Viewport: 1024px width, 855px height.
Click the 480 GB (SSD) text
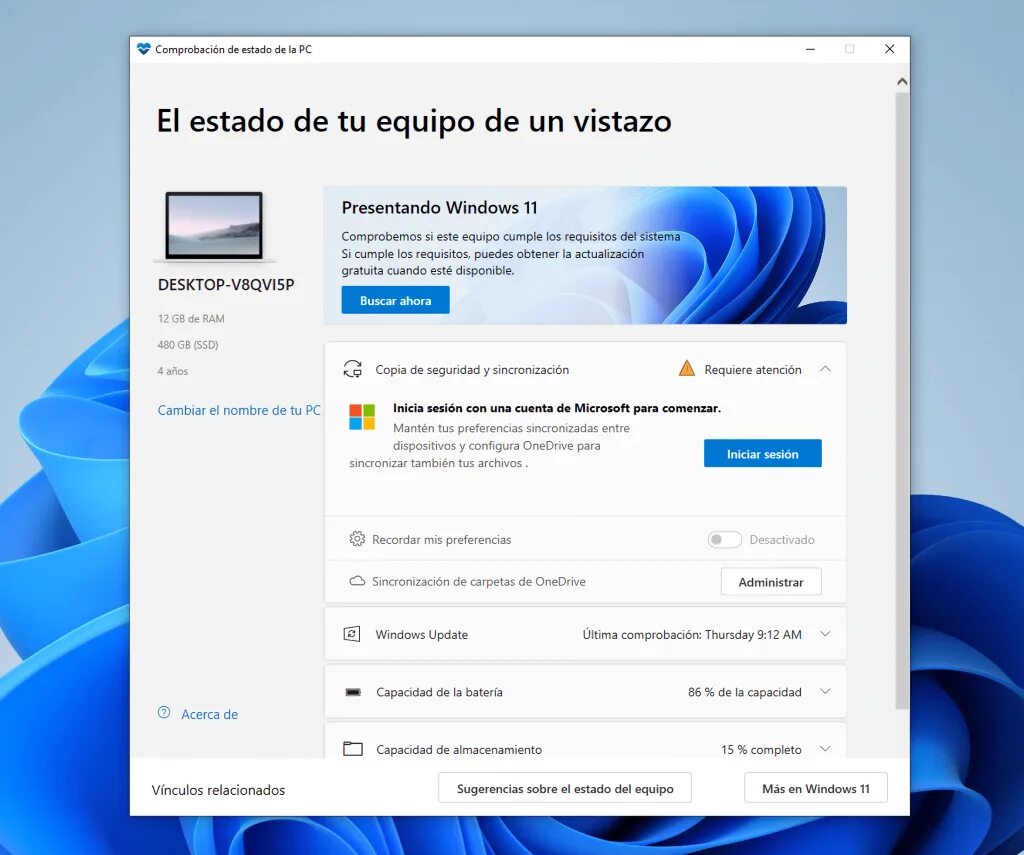pos(187,345)
